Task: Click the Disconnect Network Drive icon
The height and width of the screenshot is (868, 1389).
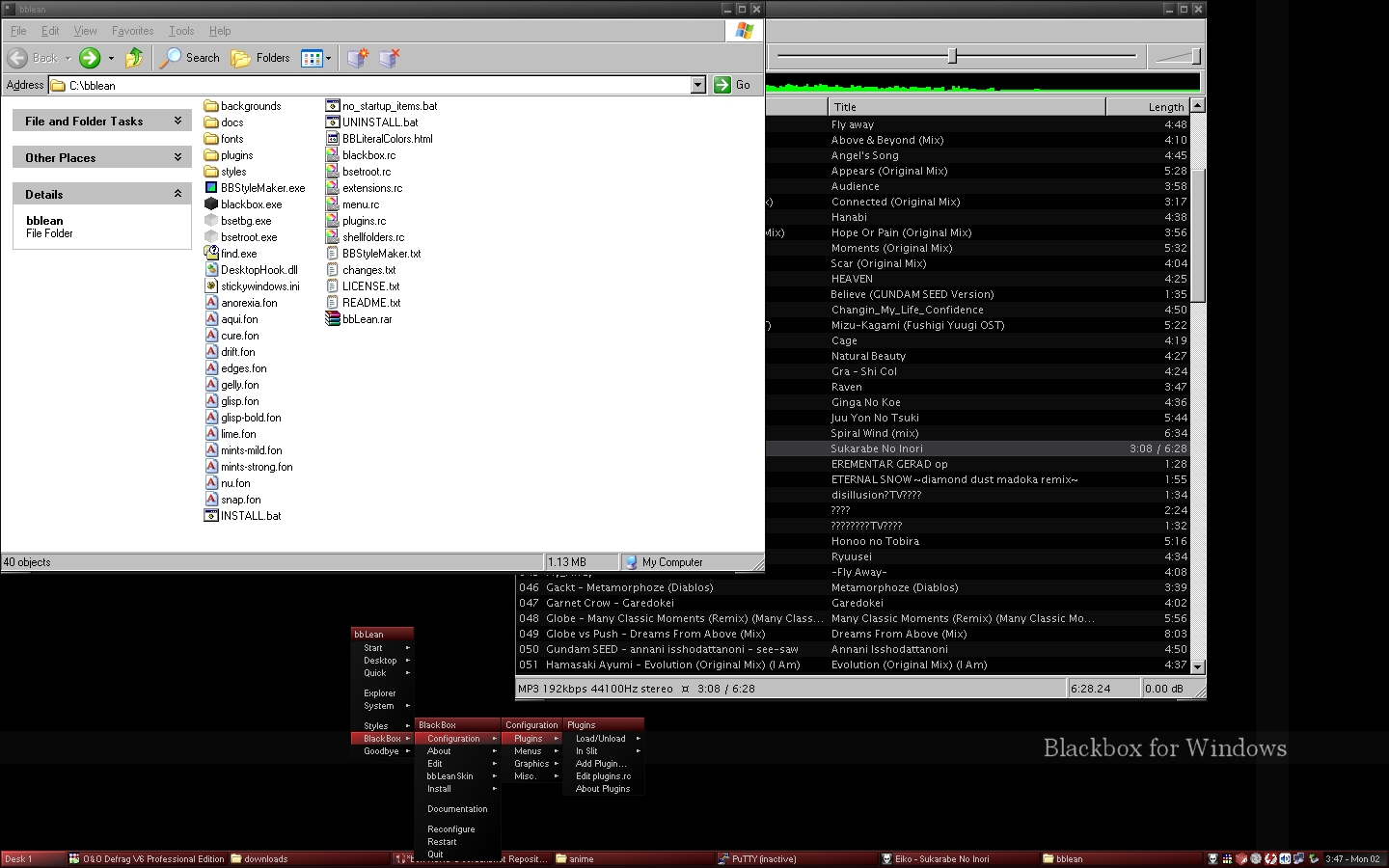Action: (390, 58)
